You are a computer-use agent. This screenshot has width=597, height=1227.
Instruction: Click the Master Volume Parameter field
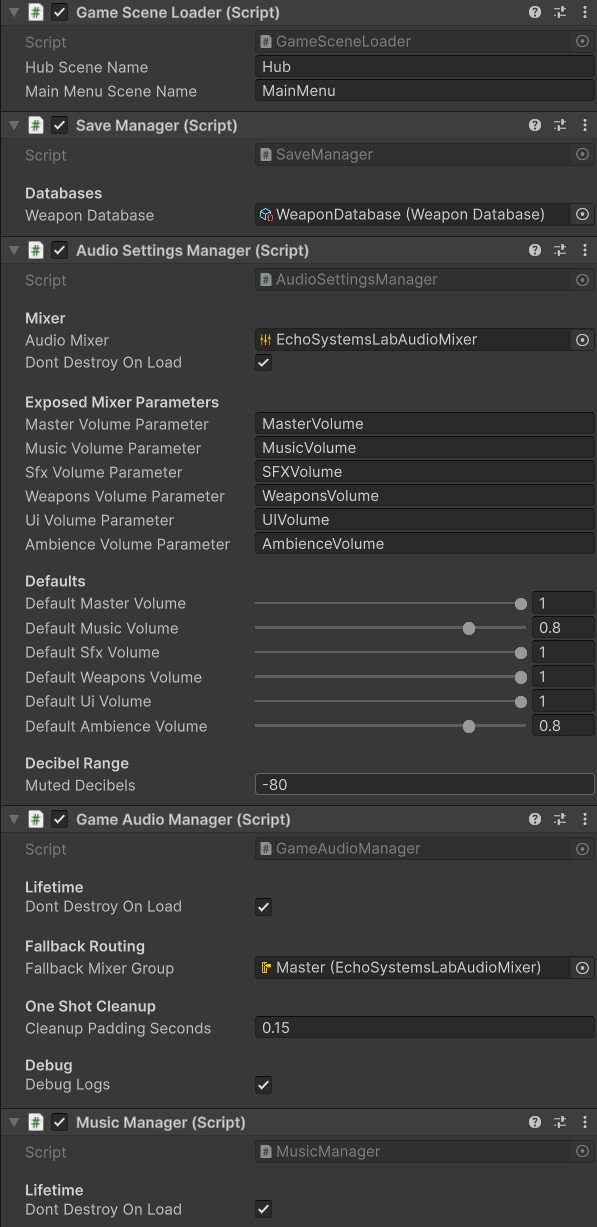(x=425, y=424)
